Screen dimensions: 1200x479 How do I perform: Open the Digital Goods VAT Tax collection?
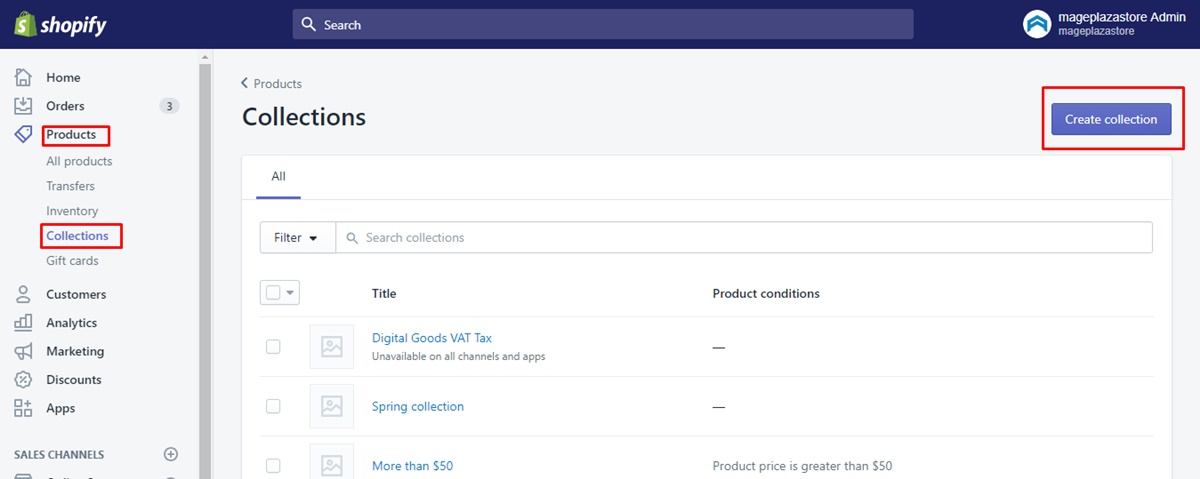point(432,338)
